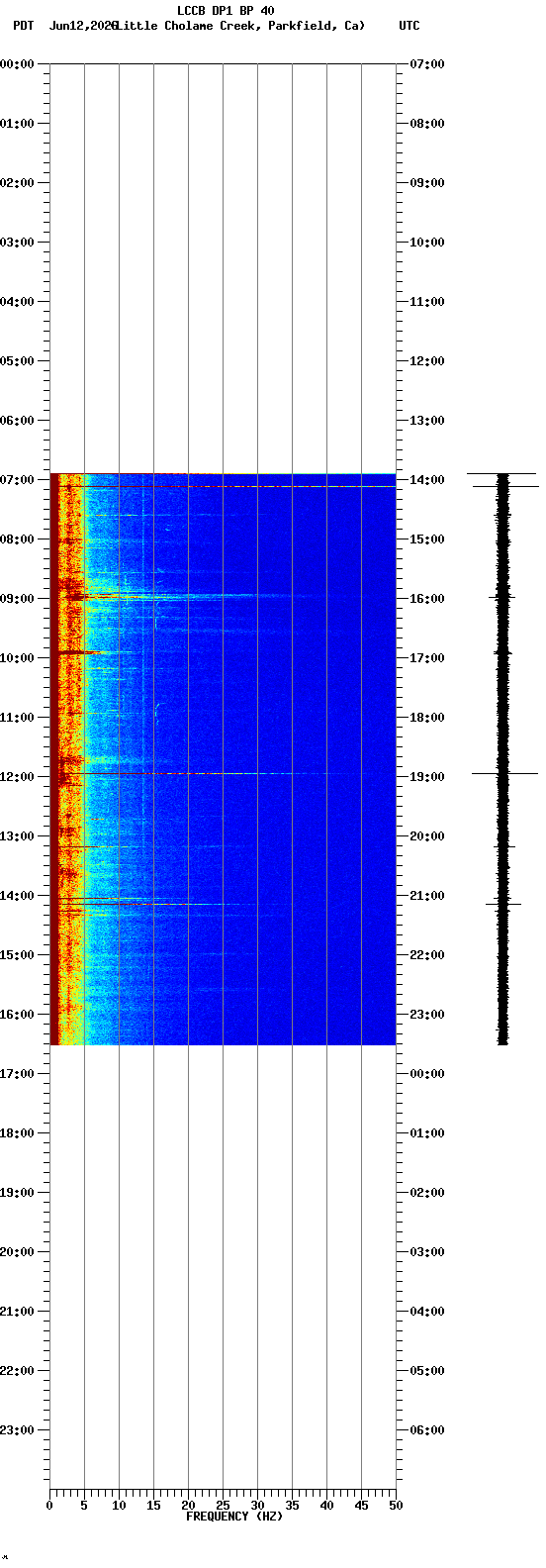Screen dimensions: 546x1568
Task: Click the UTC axis label "03:00"
Action: 426,1252
